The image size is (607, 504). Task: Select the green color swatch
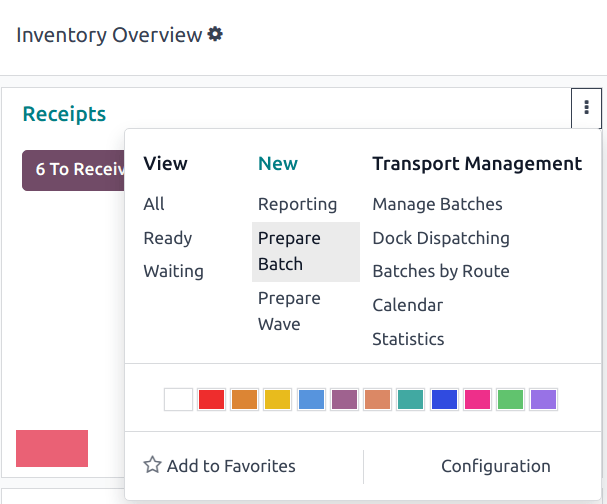pos(510,400)
